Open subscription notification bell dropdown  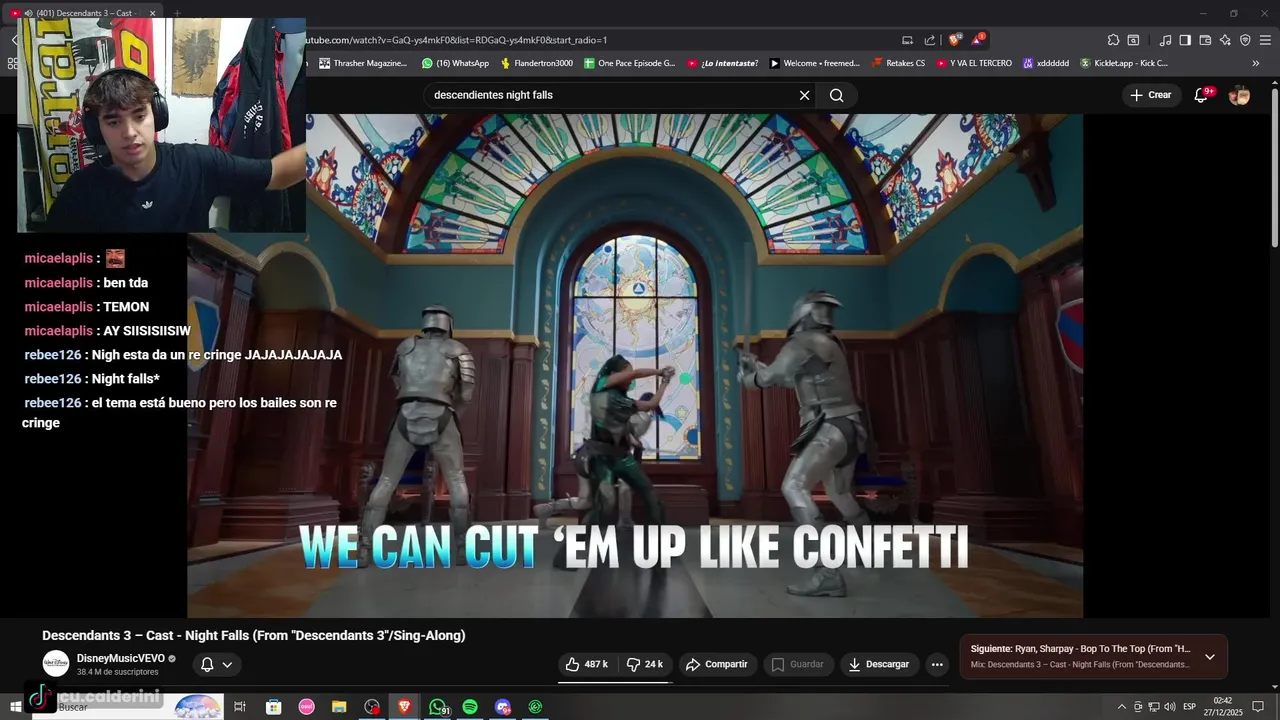point(217,664)
